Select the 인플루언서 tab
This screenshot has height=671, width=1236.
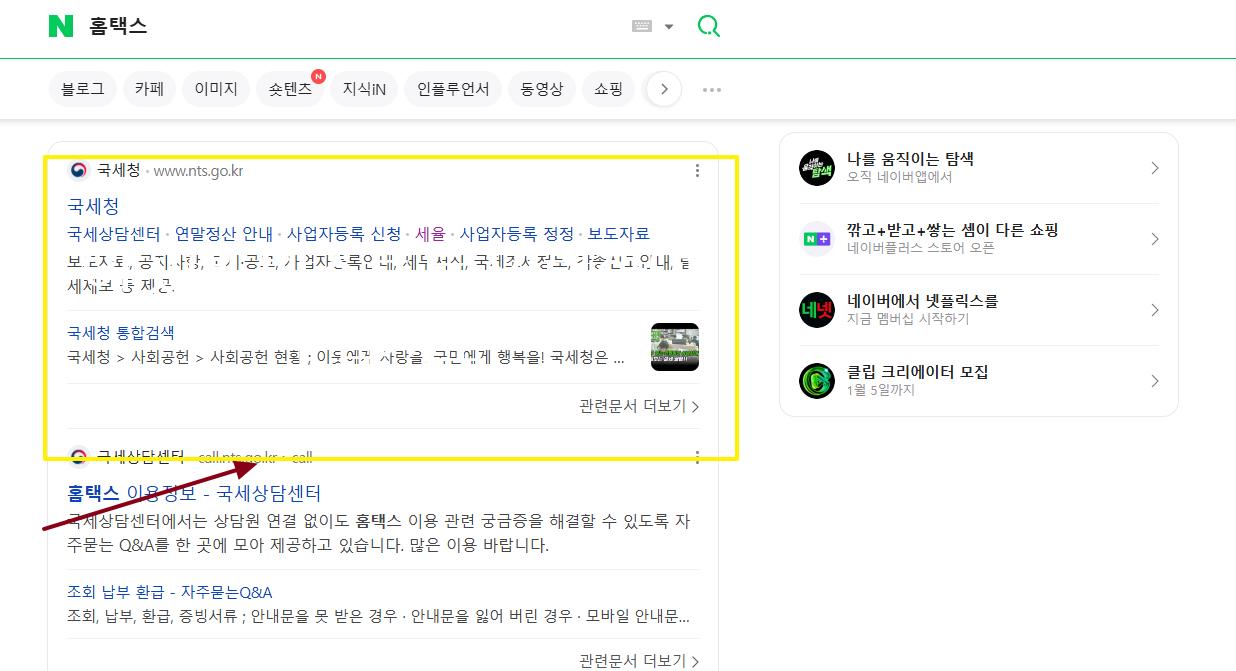pos(453,89)
